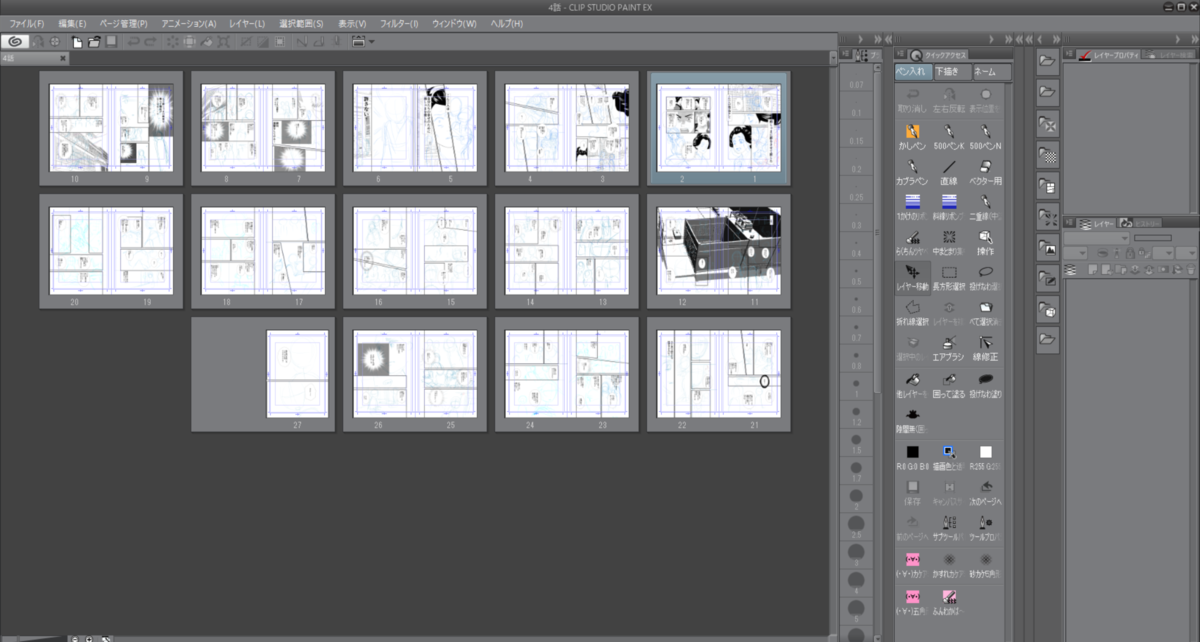Open page spread thumbnail 22-21

pos(719,374)
